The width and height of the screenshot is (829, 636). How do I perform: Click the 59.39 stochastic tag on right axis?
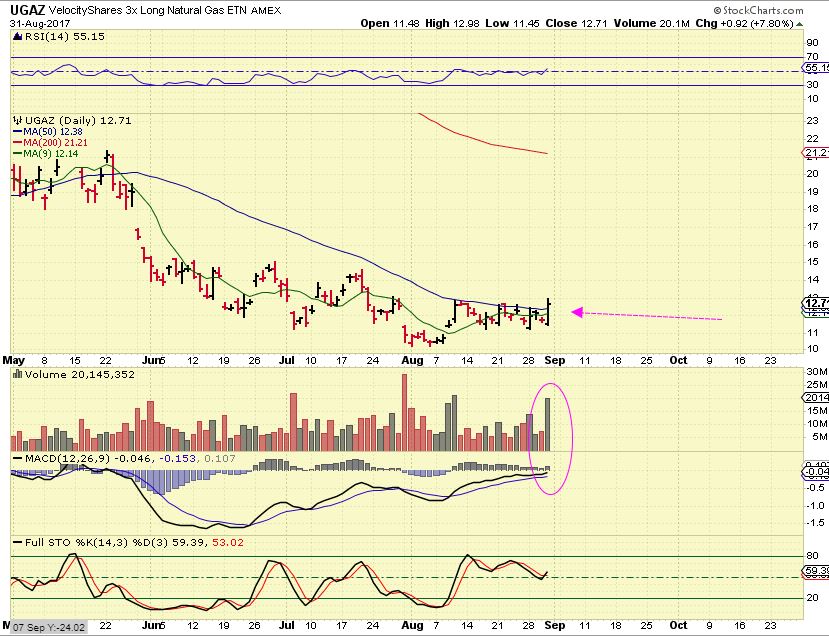point(816,571)
